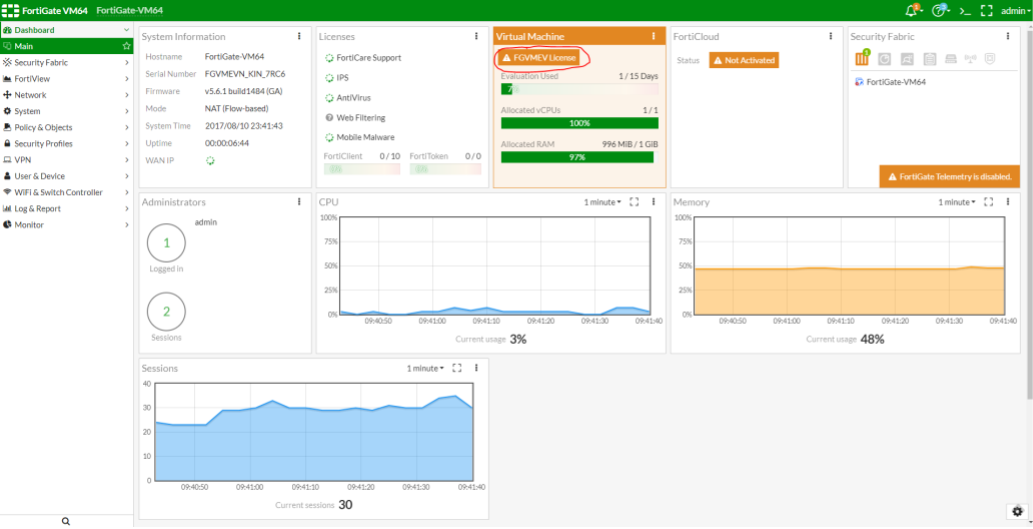Image resolution: width=1033 pixels, height=529 pixels.
Task: Open Licenses widget options menu
Action: point(476,36)
